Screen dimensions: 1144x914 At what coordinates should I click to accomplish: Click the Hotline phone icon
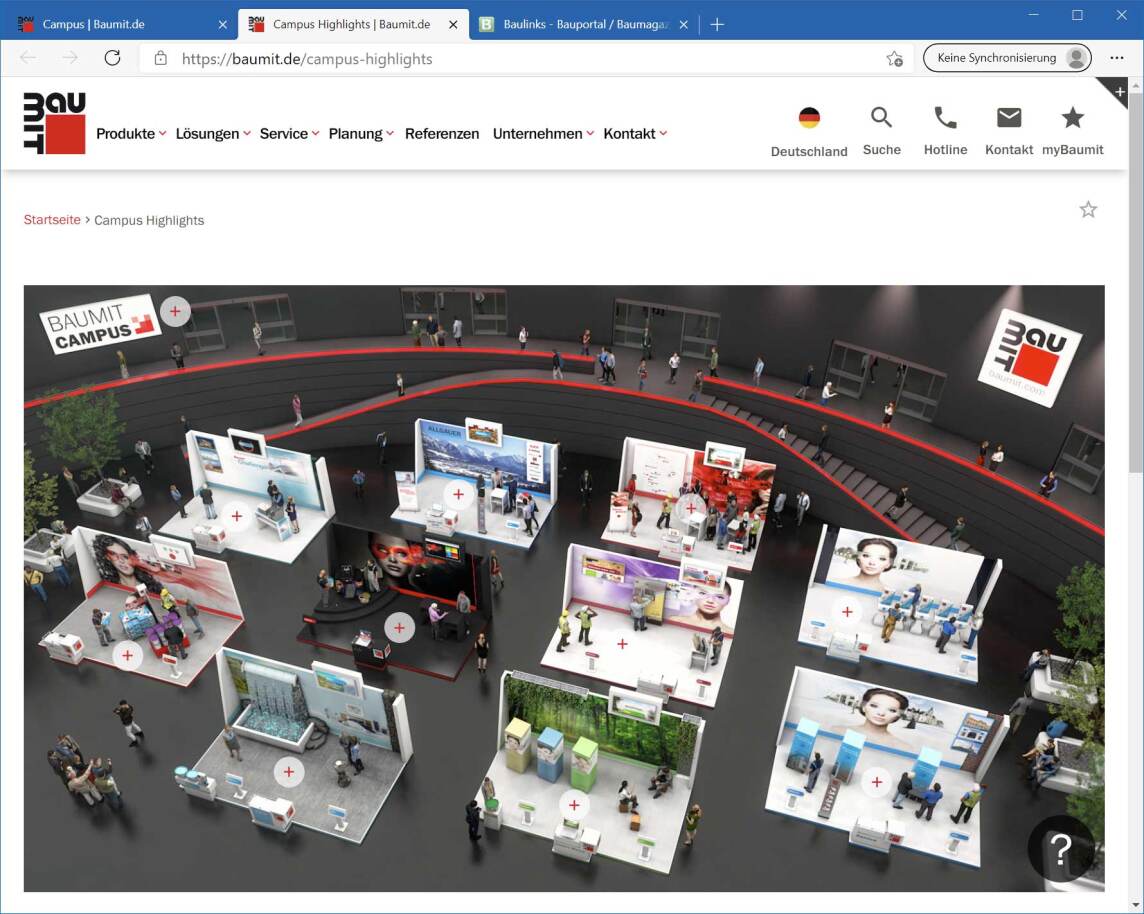pyautogui.click(x=946, y=117)
